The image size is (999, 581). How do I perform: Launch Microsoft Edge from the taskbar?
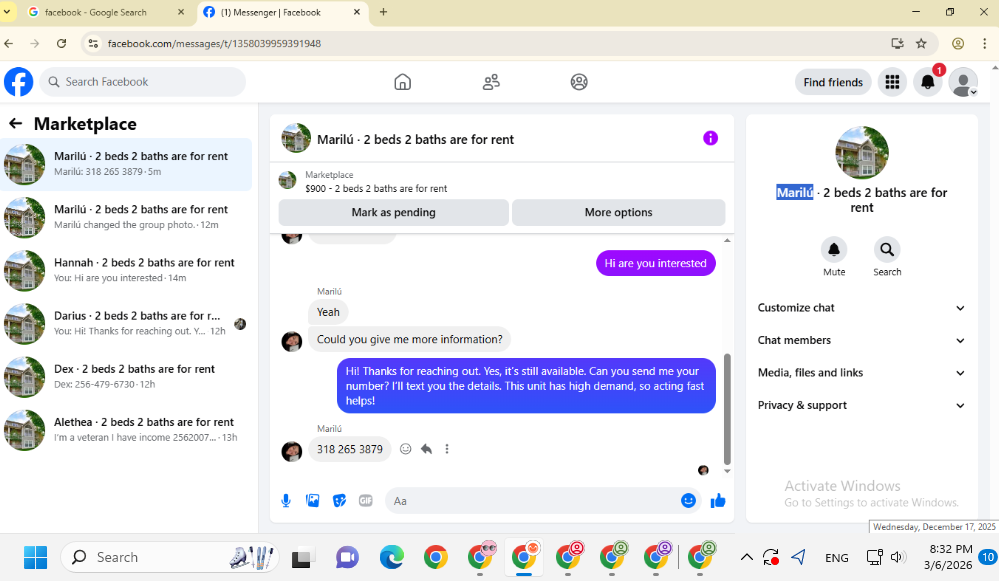tap(391, 557)
